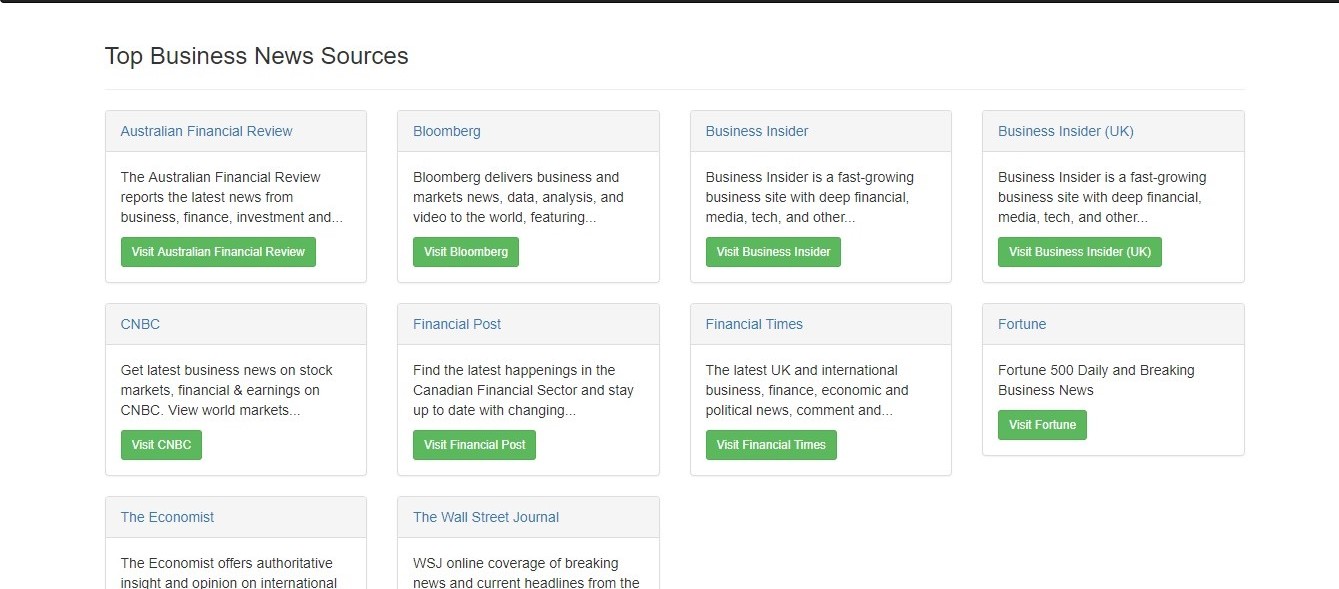The width and height of the screenshot is (1339, 589).
Task: Click the green Visit Business Insider button
Action: [773, 252]
